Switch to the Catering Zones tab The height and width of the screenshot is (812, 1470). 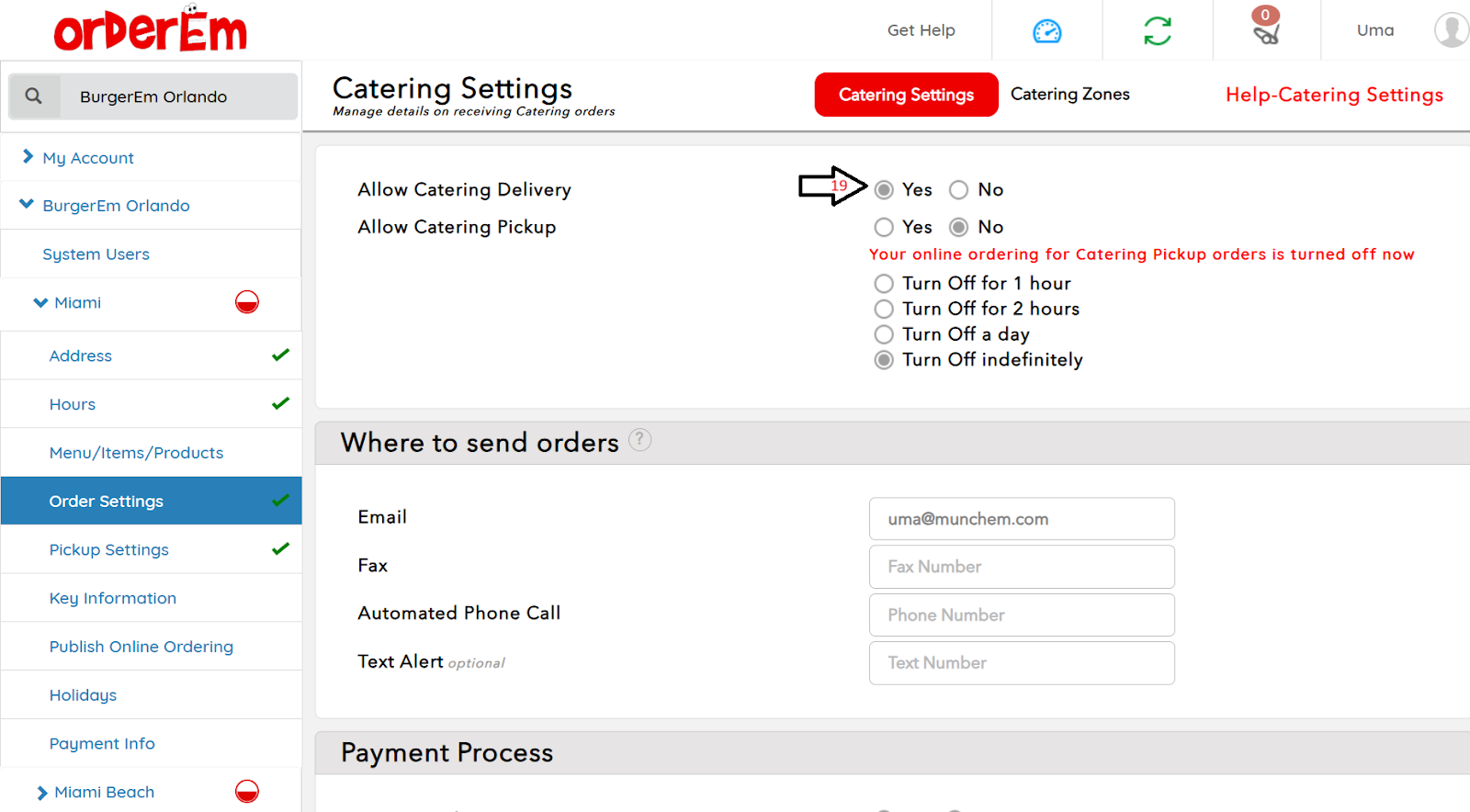[1069, 95]
